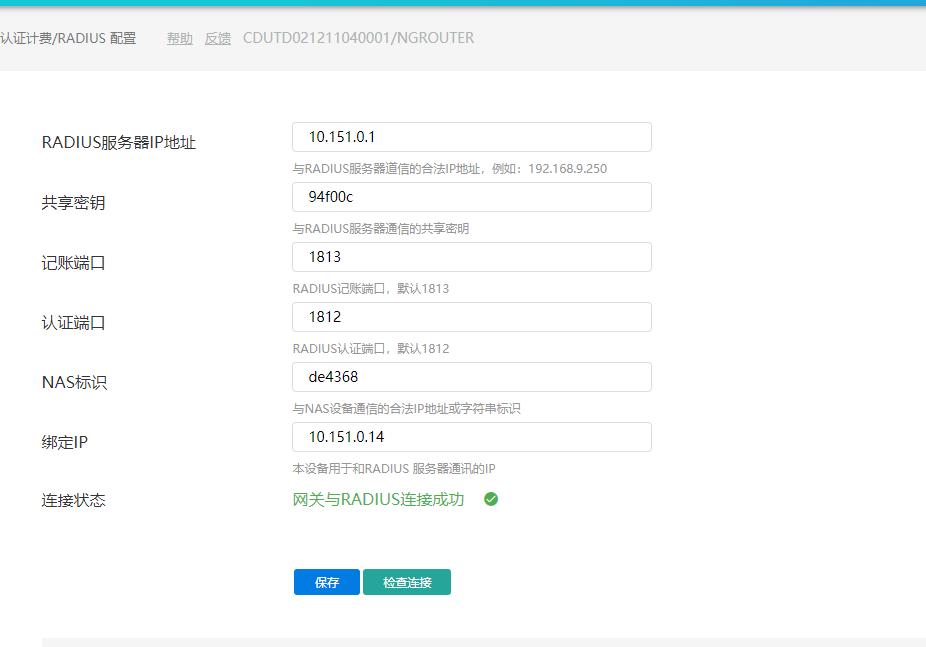Click the 检查连接 button
The width and height of the screenshot is (926, 647).
[407, 582]
